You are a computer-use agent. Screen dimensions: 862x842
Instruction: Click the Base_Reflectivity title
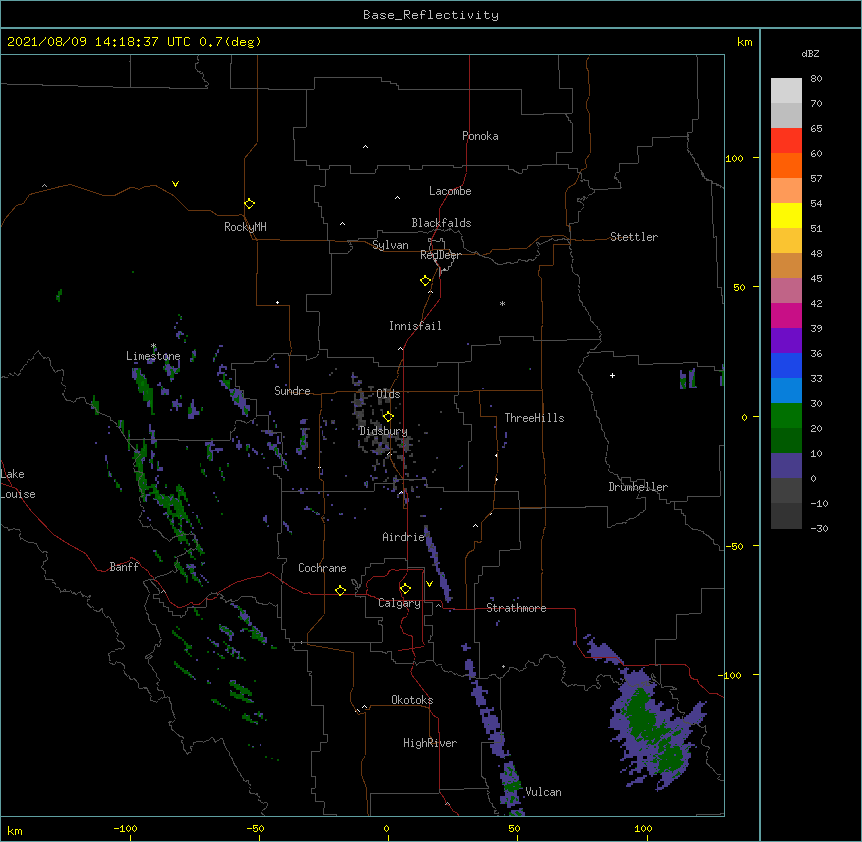pyautogui.click(x=431, y=15)
